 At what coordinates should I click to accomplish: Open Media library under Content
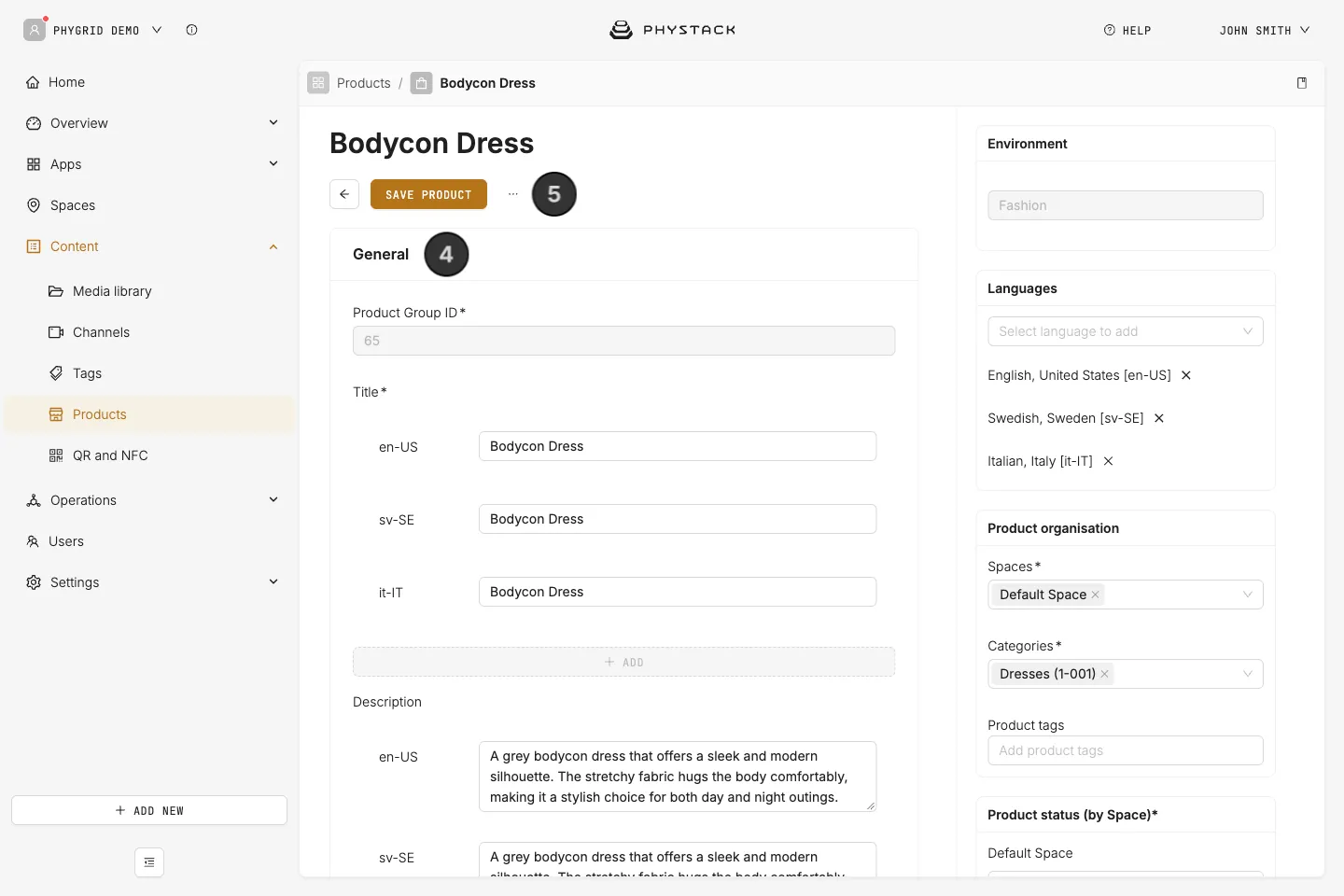tap(149, 291)
